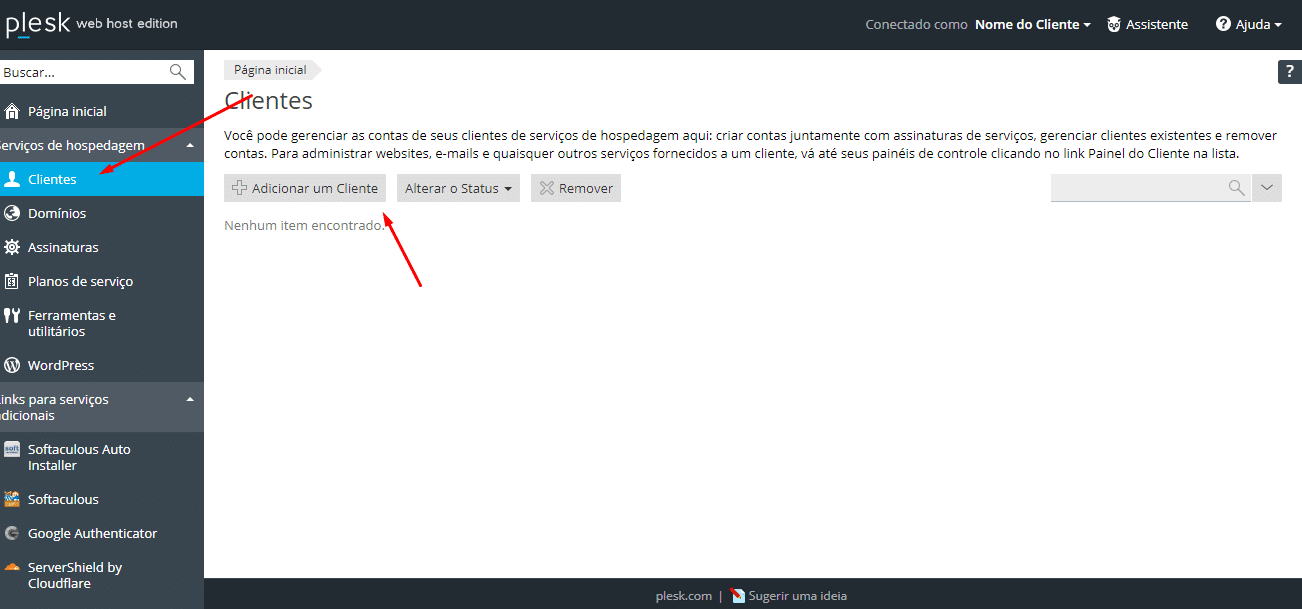This screenshot has width=1302, height=609.
Task: Click the home icon beside Página inicial
Action: click(12, 111)
